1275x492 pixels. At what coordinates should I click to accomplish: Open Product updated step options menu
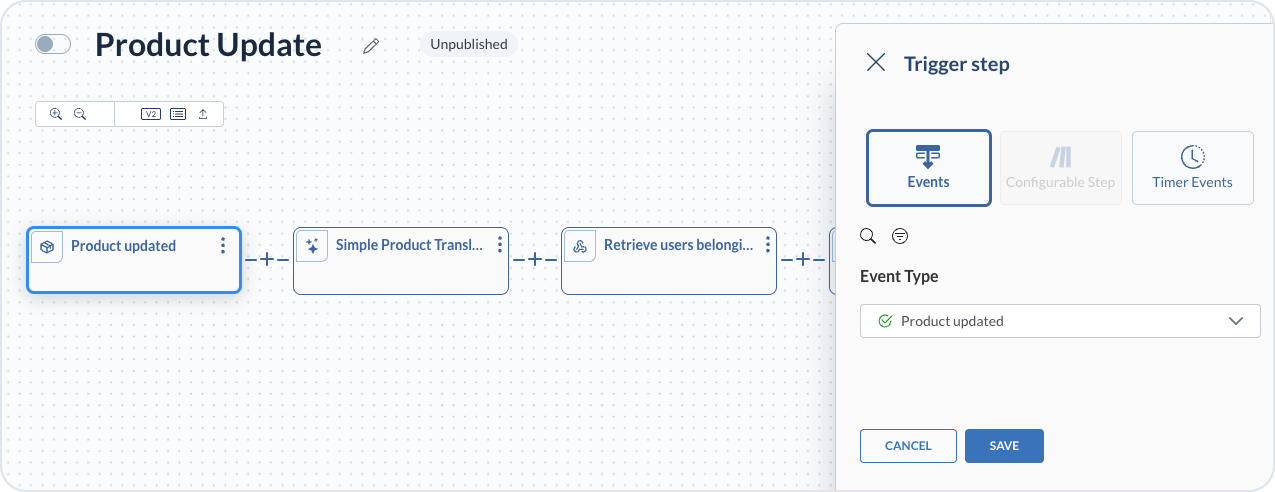tap(223, 246)
